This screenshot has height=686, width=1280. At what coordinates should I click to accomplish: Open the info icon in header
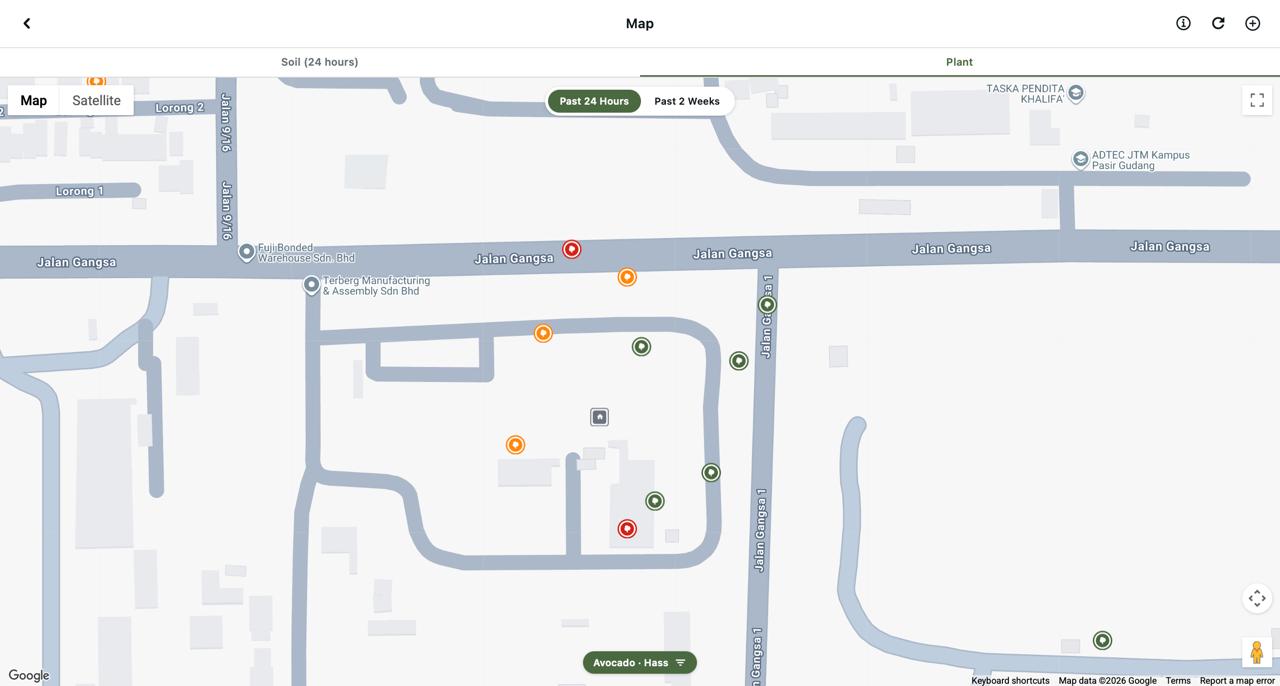click(1183, 23)
